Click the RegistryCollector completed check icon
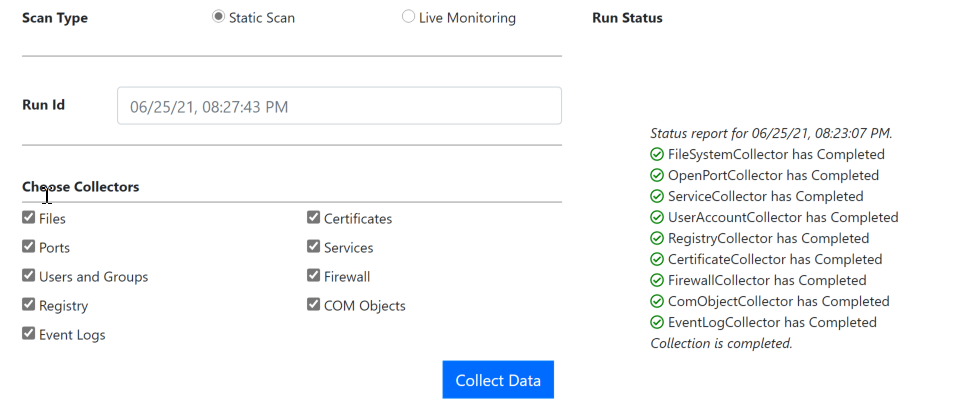 click(657, 239)
